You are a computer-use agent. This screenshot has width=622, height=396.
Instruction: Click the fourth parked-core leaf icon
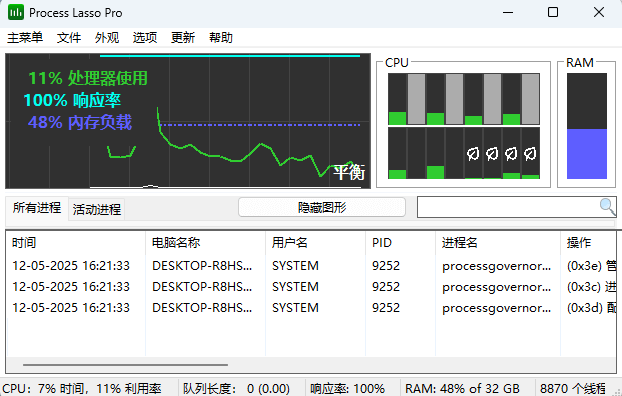click(x=530, y=154)
